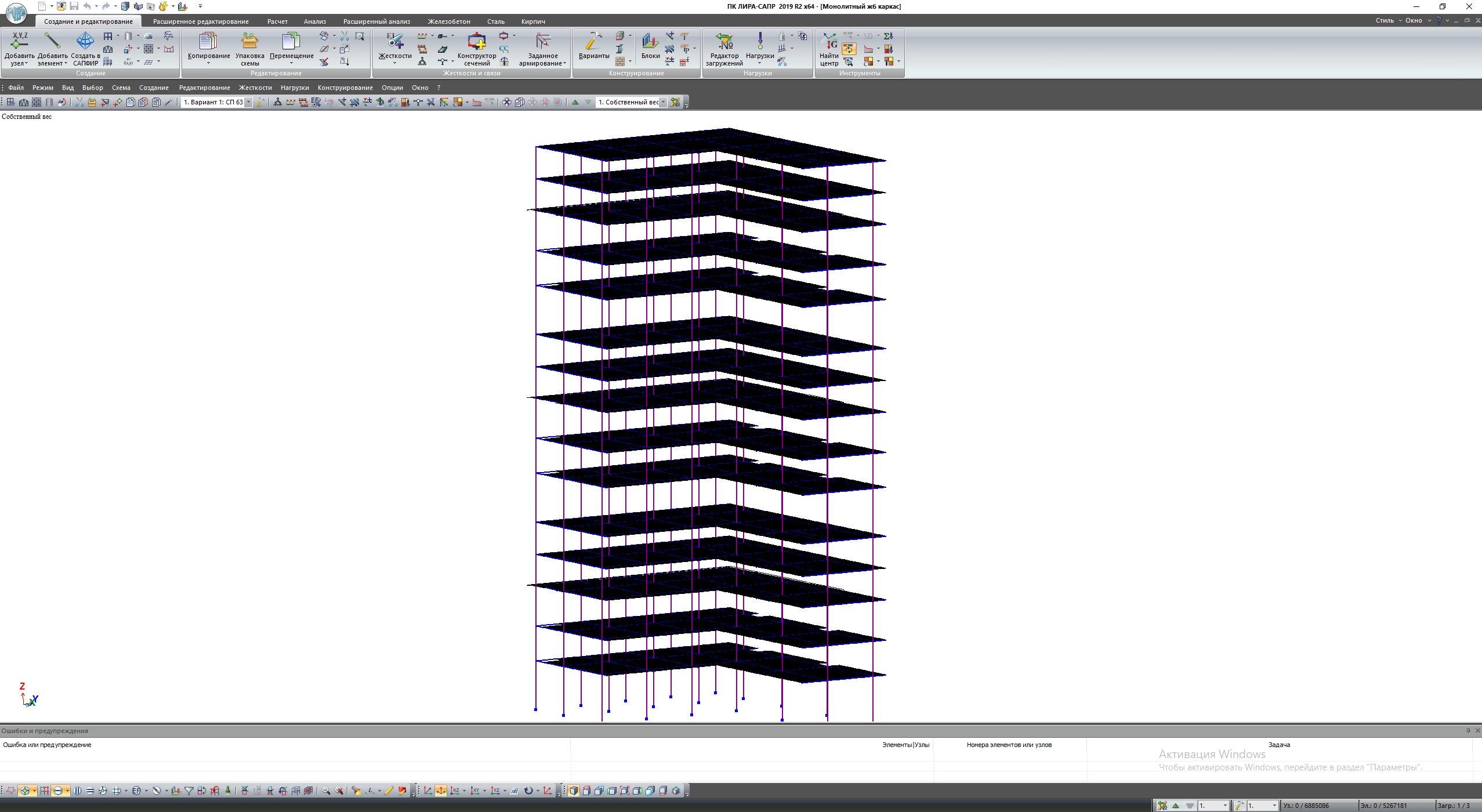This screenshot has width=1482, height=812.
Task: Open the Схема menu
Action: point(121,88)
